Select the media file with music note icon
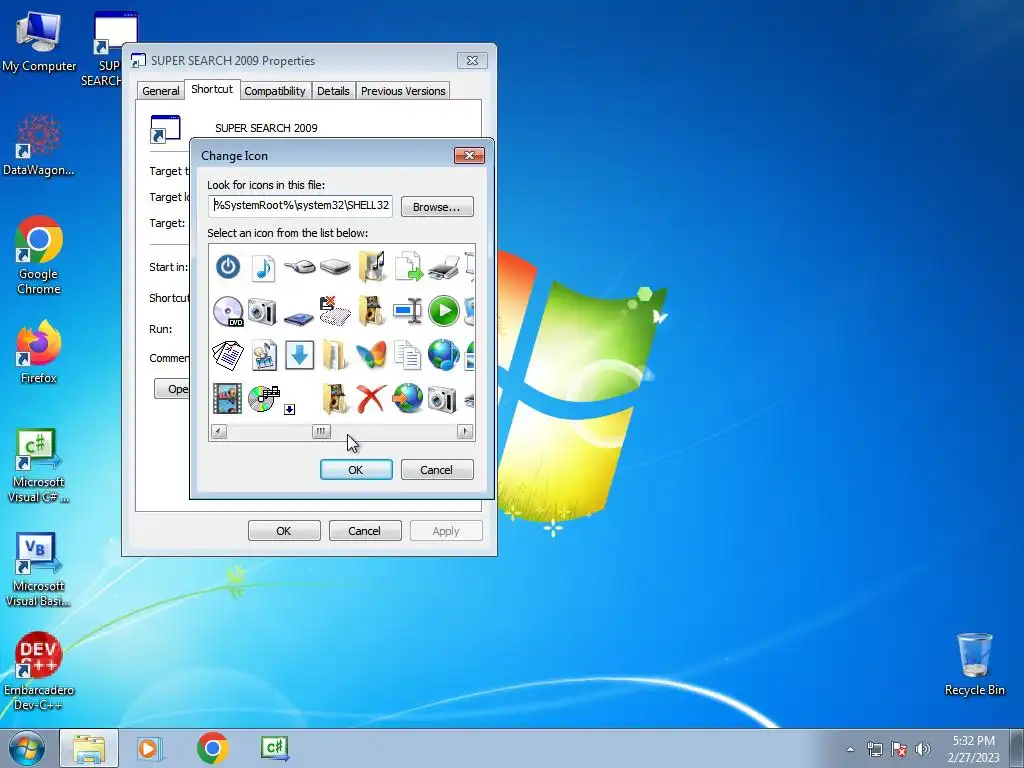Image resolution: width=1024 pixels, height=768 pixels. coord(264,355)
